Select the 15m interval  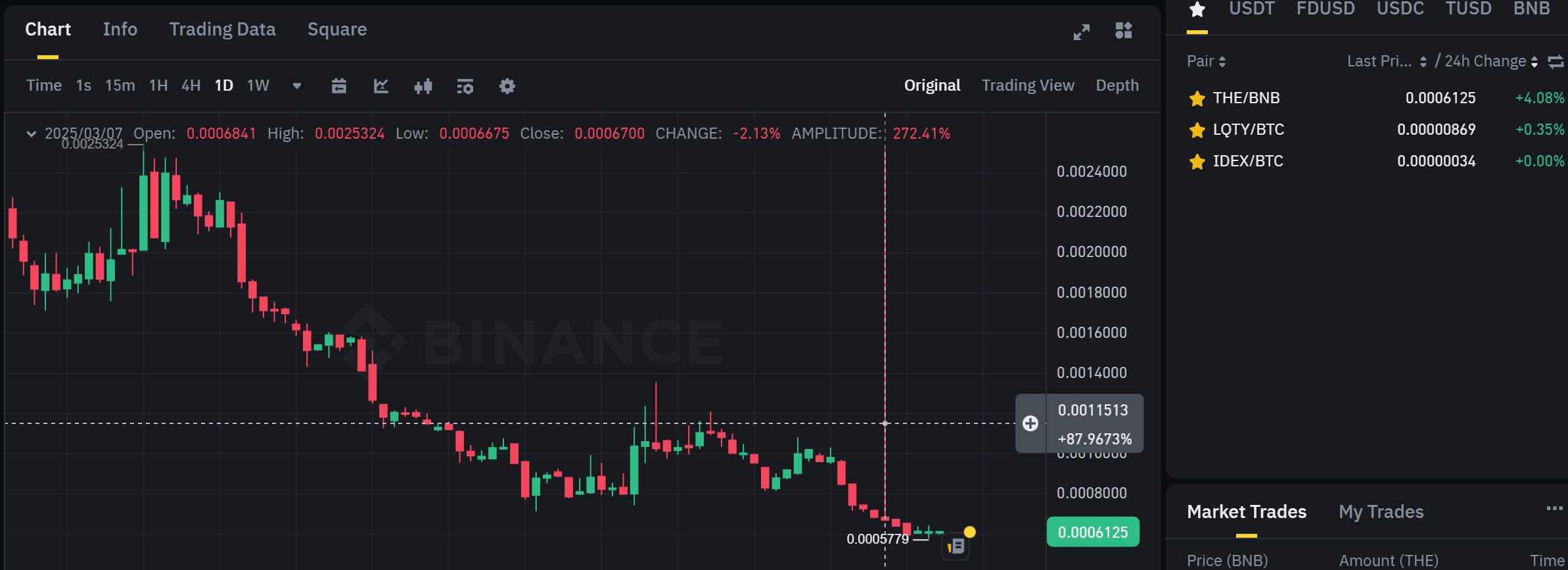pyautogui.click(x=120, y=85)
